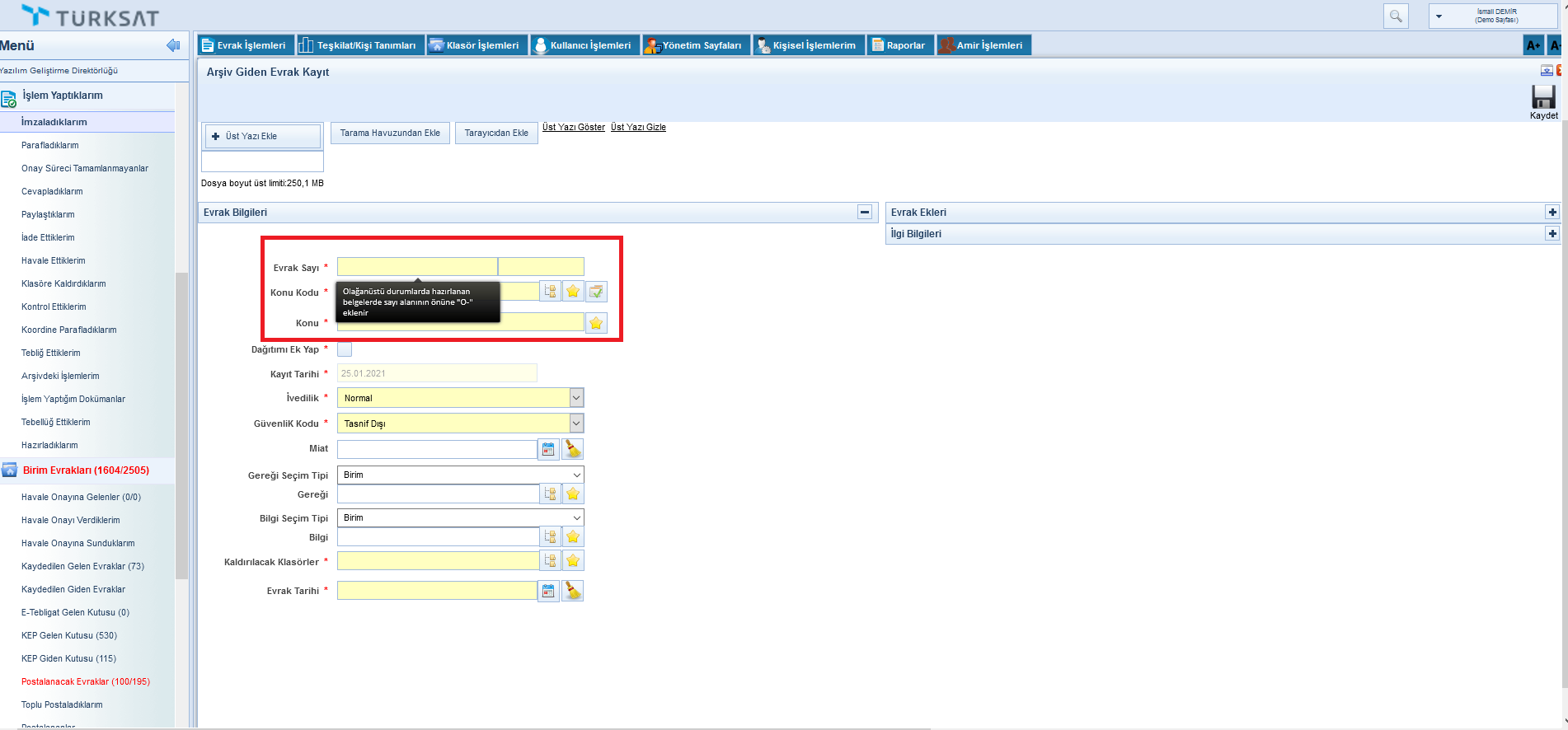Click the Kaydet floppy disk save icon

(x=1542, y=98)
